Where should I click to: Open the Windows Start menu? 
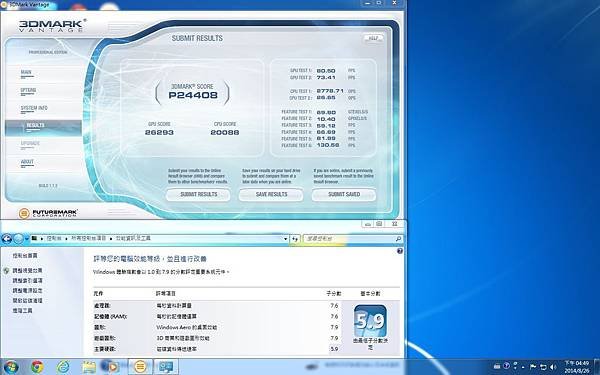point(11,367)
